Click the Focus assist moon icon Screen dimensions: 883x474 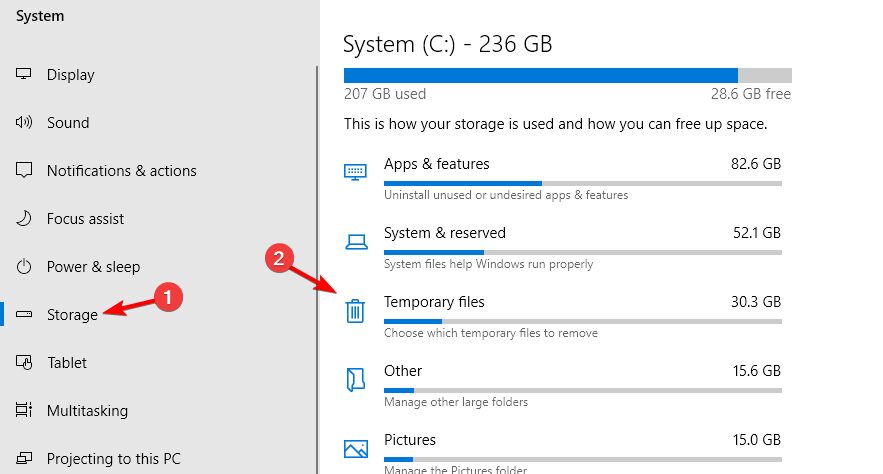click(25, 219)
